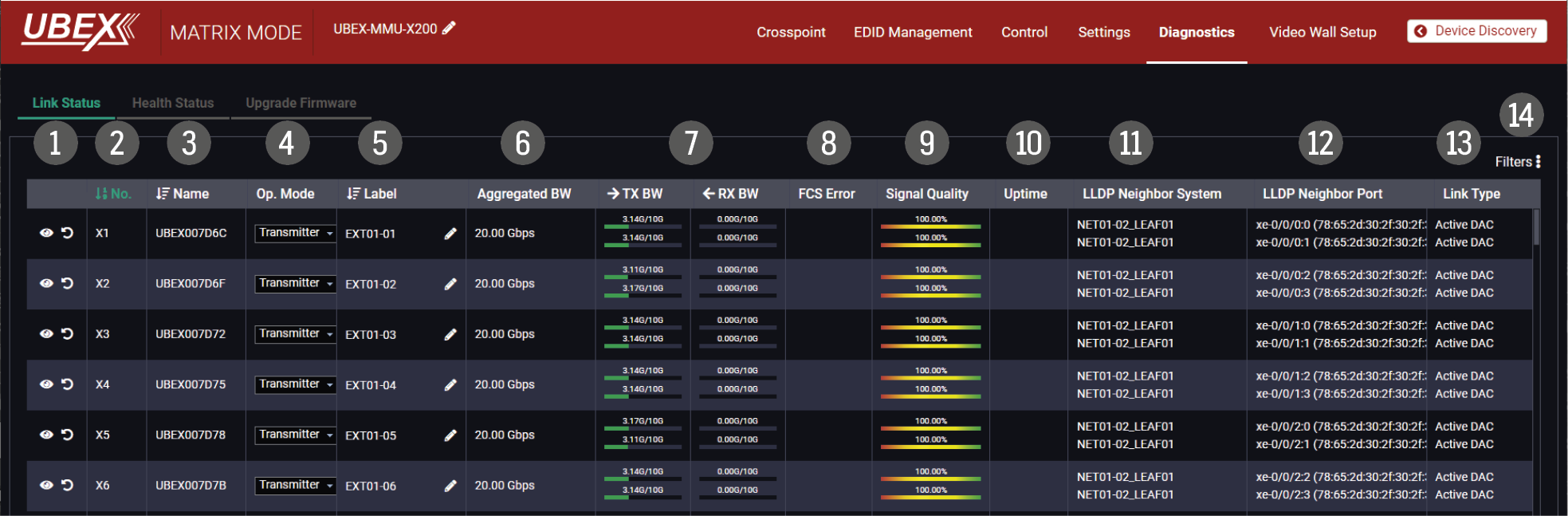The image size is (1568, 516).
Task: Select the Diagnostics menu
Action: click(1197, 32)
